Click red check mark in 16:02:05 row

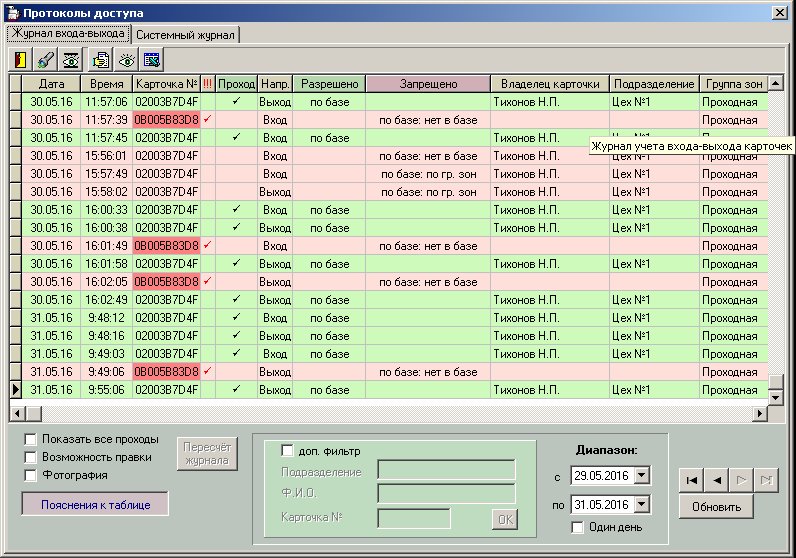pyautogui.click(x=207, y=281)
